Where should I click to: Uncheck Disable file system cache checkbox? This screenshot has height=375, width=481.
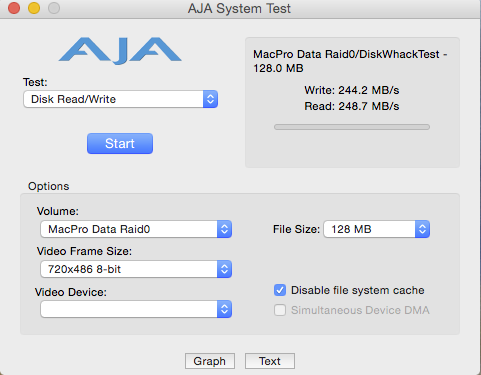[x=280, y=290]
